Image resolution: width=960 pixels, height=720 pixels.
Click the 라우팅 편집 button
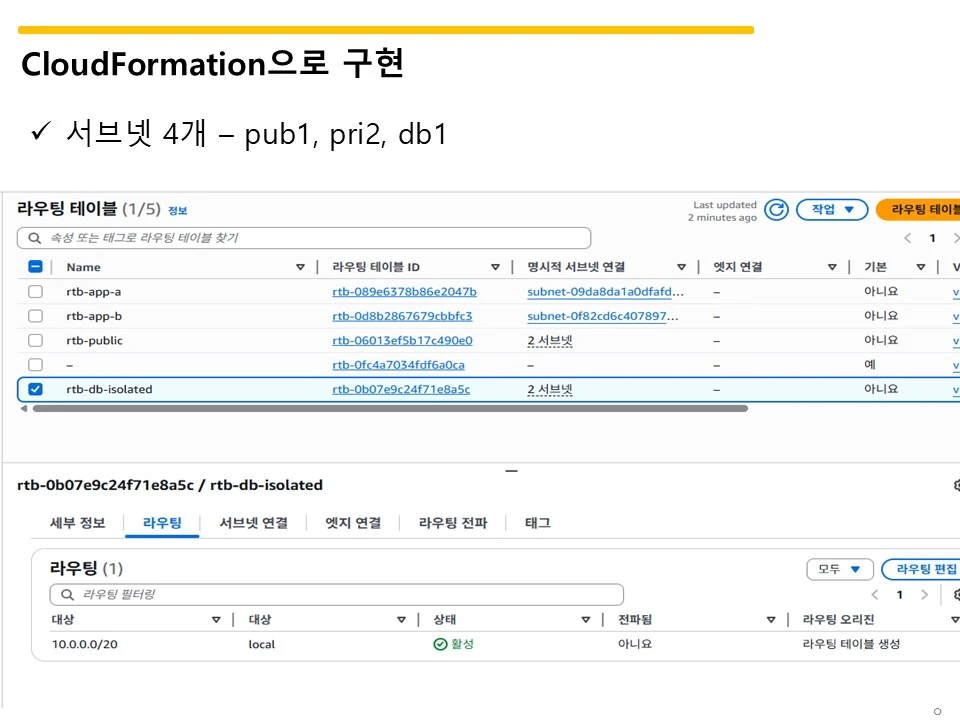point(921,569)
